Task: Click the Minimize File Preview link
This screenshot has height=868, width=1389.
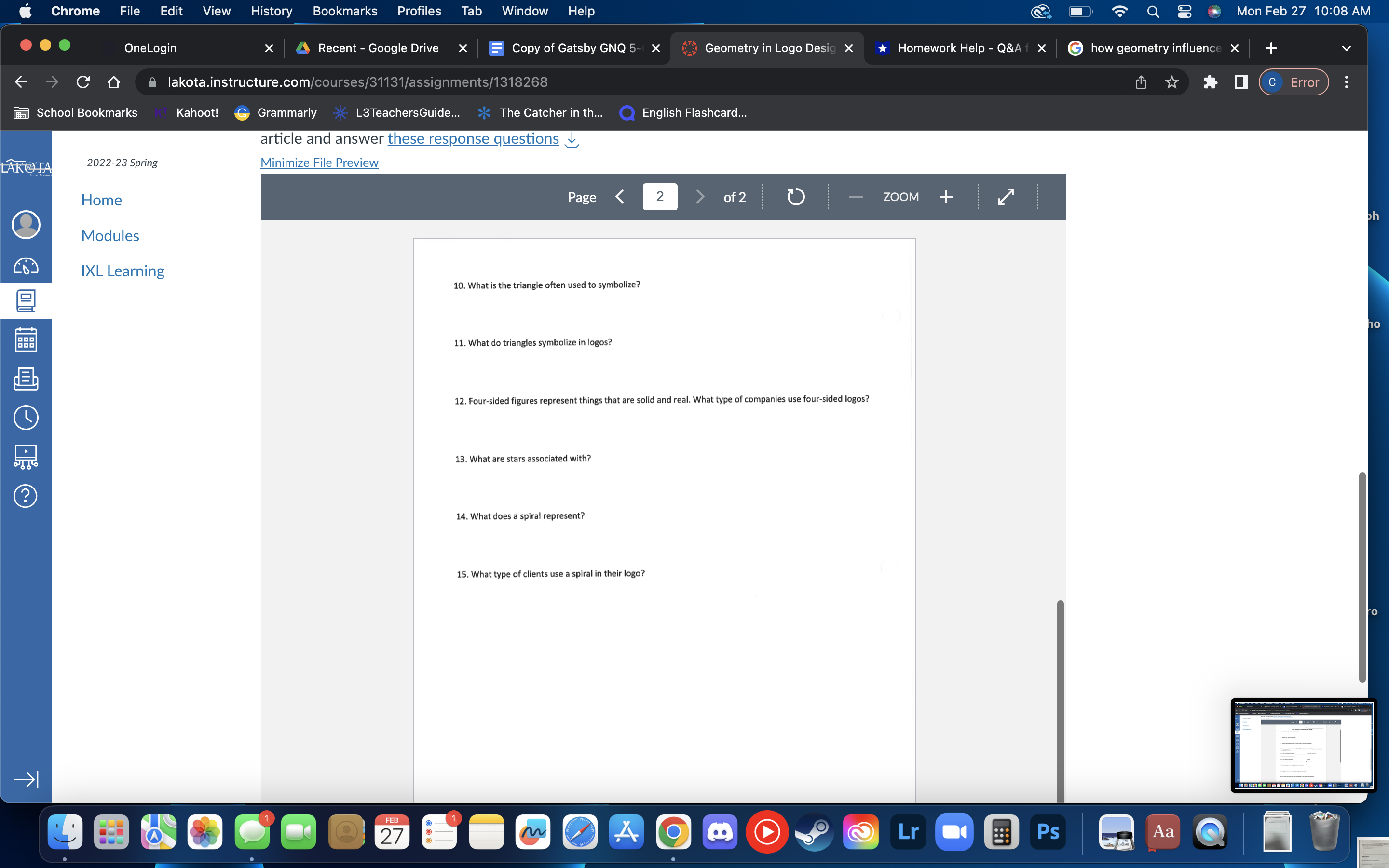Action: click(319, 163)
